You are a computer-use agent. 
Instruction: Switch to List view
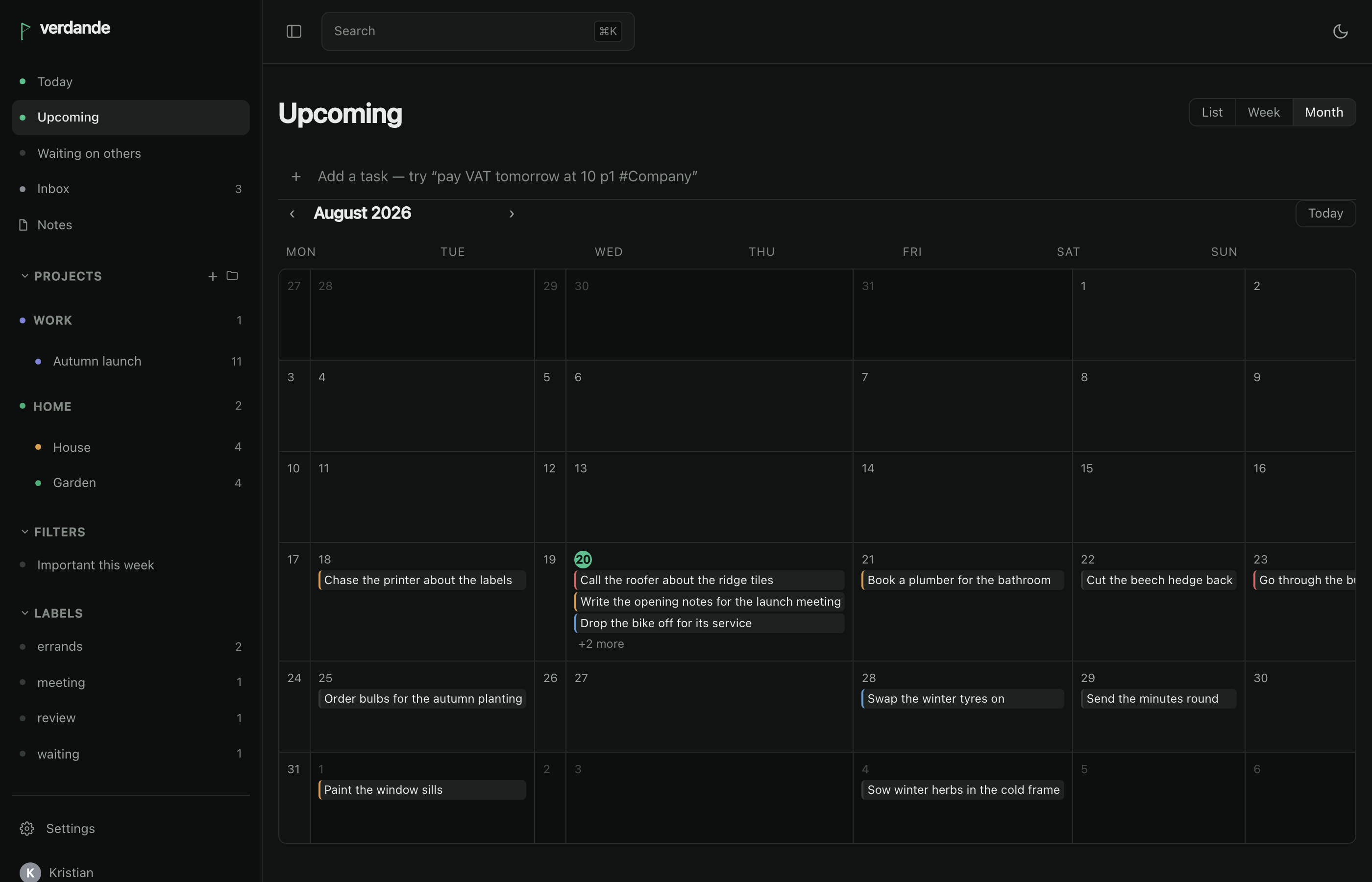click(x=1212, y=112)
